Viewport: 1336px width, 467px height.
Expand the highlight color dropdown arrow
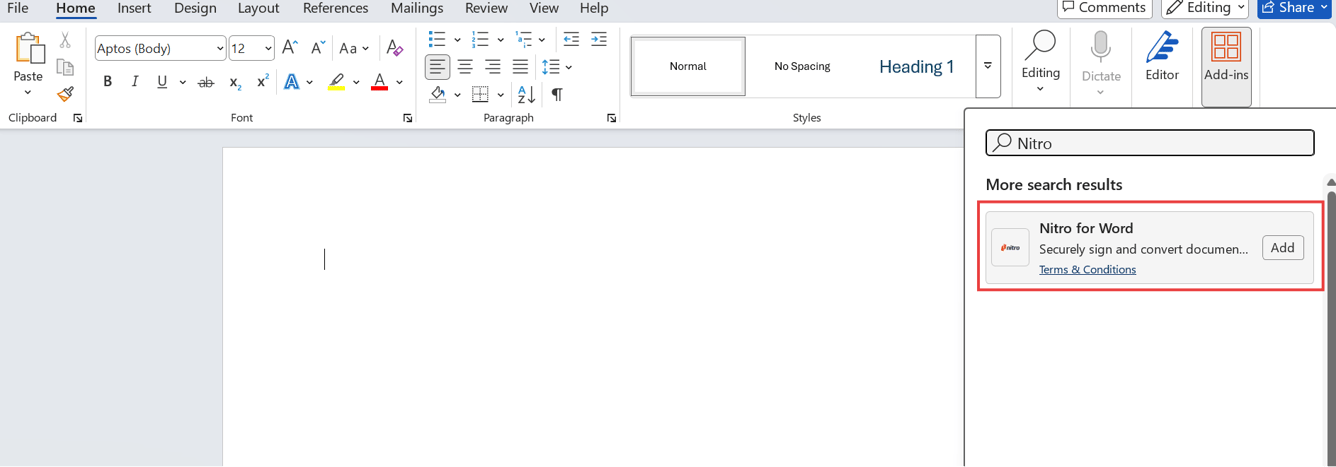click(356, 82)
